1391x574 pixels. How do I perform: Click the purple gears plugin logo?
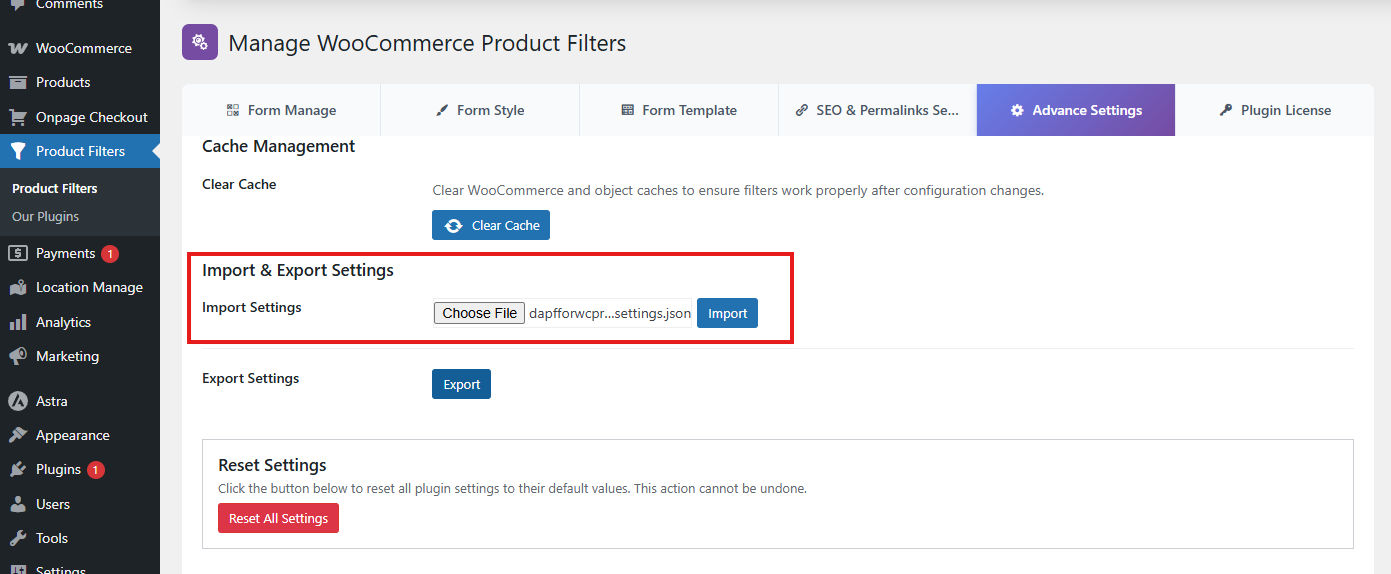tap(200, 42)
